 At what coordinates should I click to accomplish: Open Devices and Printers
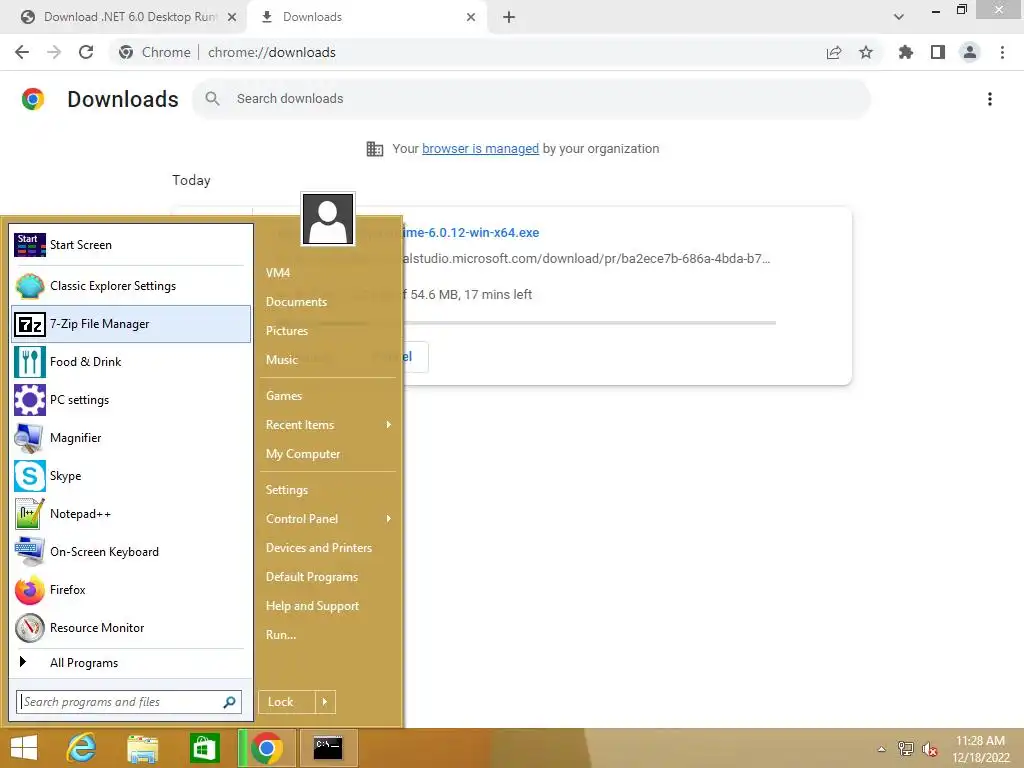coord(328,548)
